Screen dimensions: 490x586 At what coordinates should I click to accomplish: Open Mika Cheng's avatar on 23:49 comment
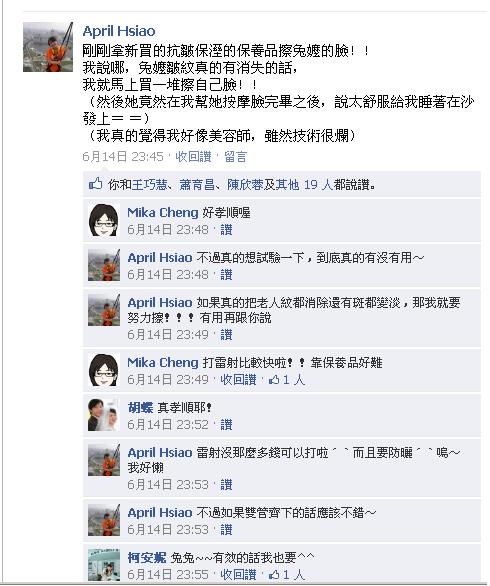[x=104, y=370]
